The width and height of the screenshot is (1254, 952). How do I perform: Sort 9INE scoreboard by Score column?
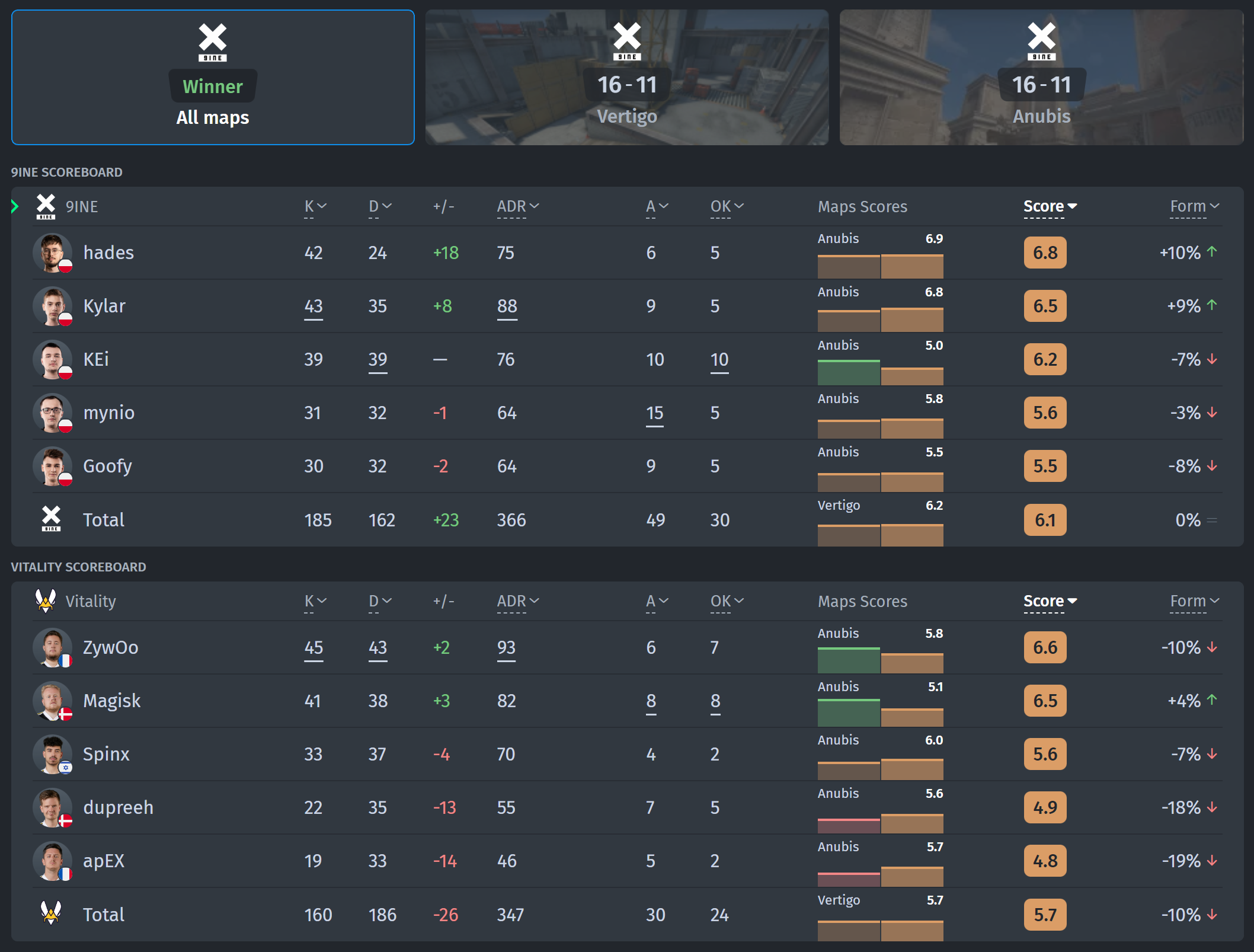tap(1050, 206)
